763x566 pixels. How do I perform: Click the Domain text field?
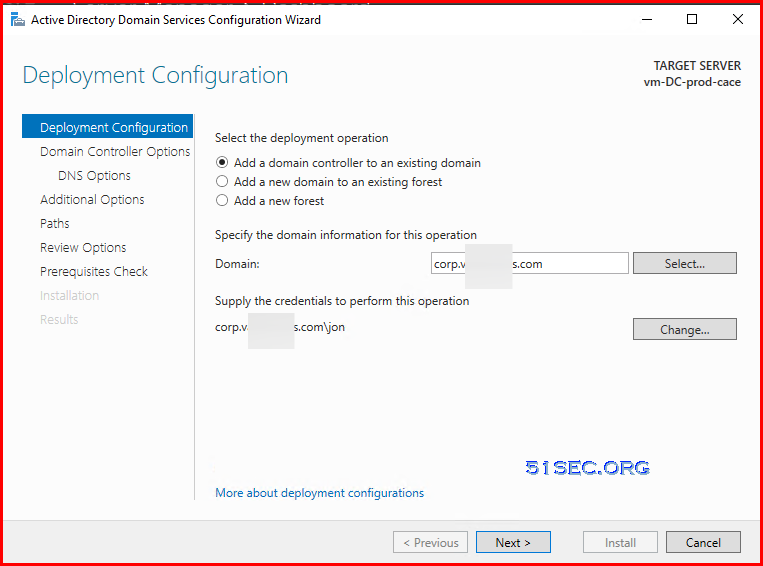pyautogui.click(x=529, y=263)
